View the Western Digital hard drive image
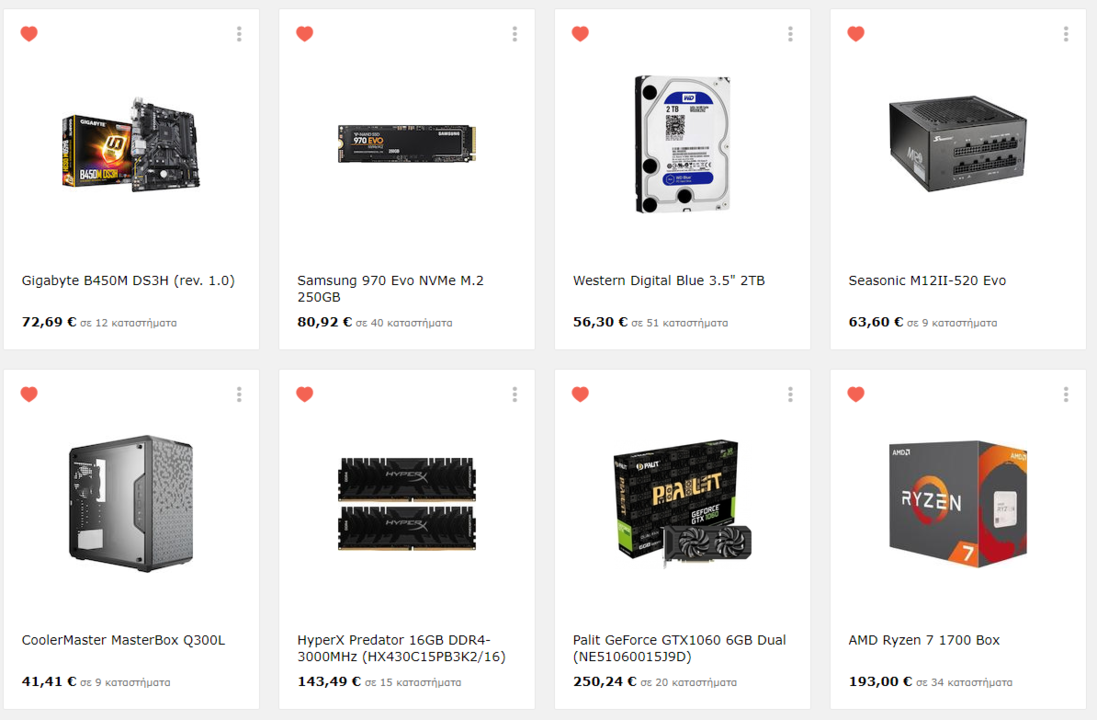This screenshot has width=1097, height=720. 682,143
